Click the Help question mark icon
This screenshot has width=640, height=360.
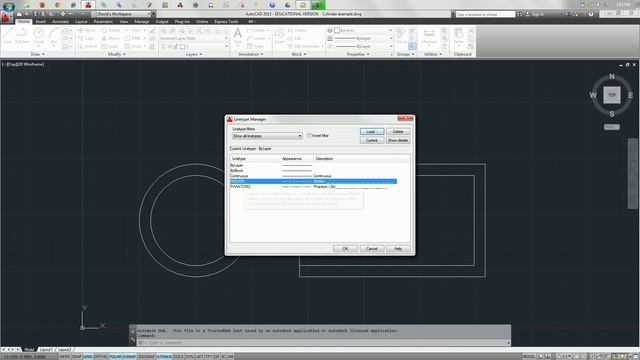[591, 14]
